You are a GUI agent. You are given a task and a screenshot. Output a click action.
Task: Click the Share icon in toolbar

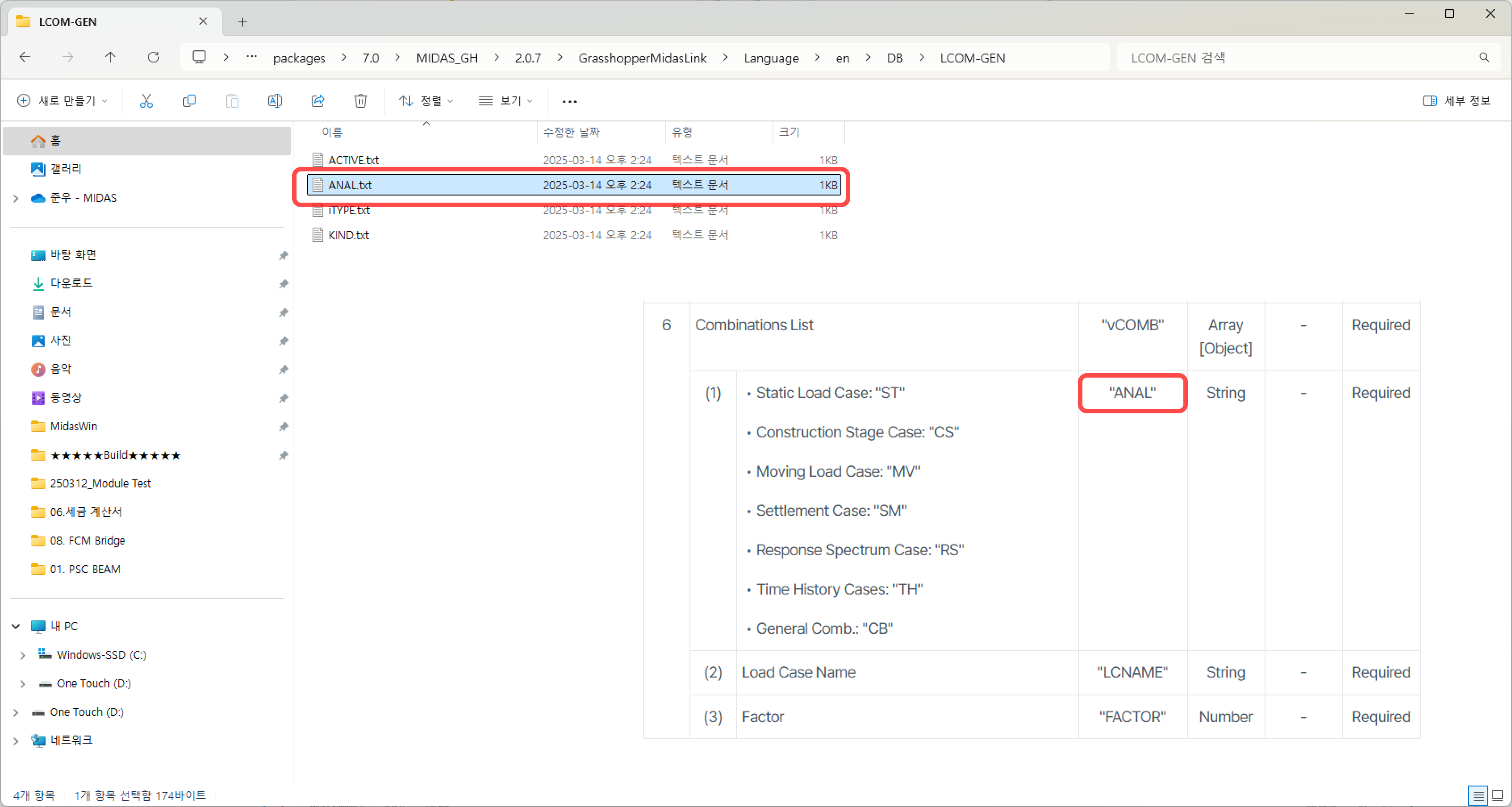pos(317,101)
